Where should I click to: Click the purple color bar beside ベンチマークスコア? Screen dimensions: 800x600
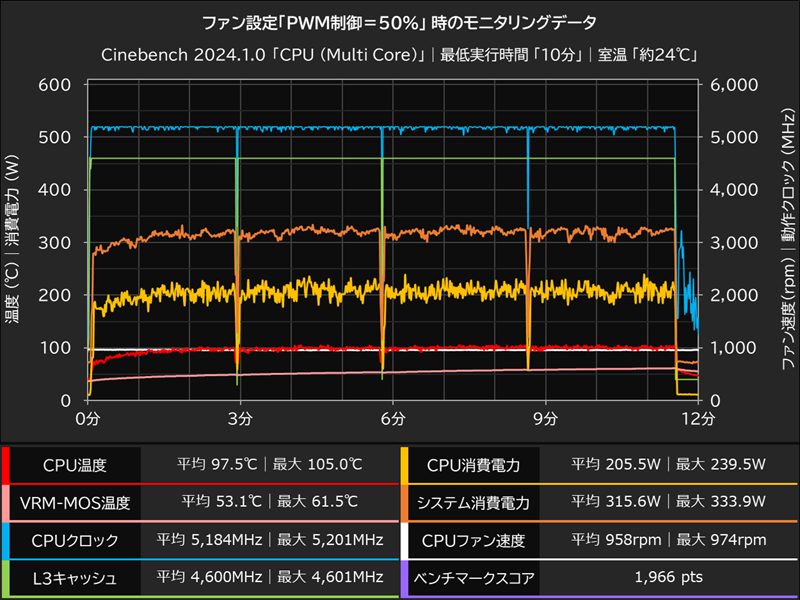click(x=406, y=576)
